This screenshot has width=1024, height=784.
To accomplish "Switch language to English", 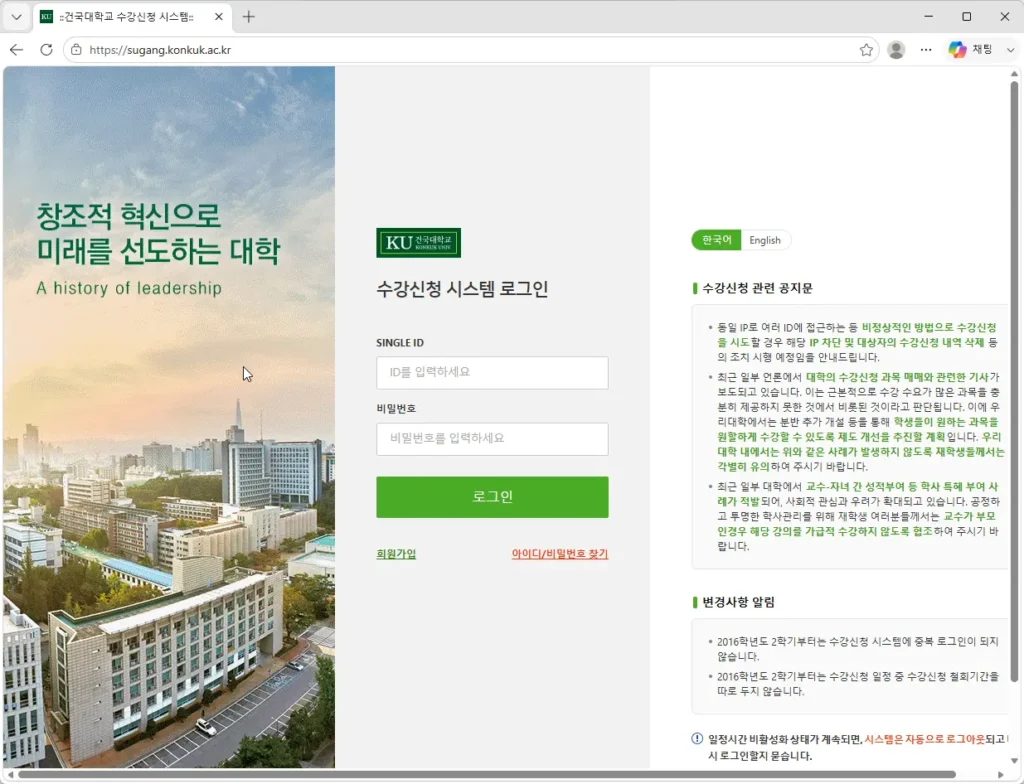I will click(x=765, y=240).
